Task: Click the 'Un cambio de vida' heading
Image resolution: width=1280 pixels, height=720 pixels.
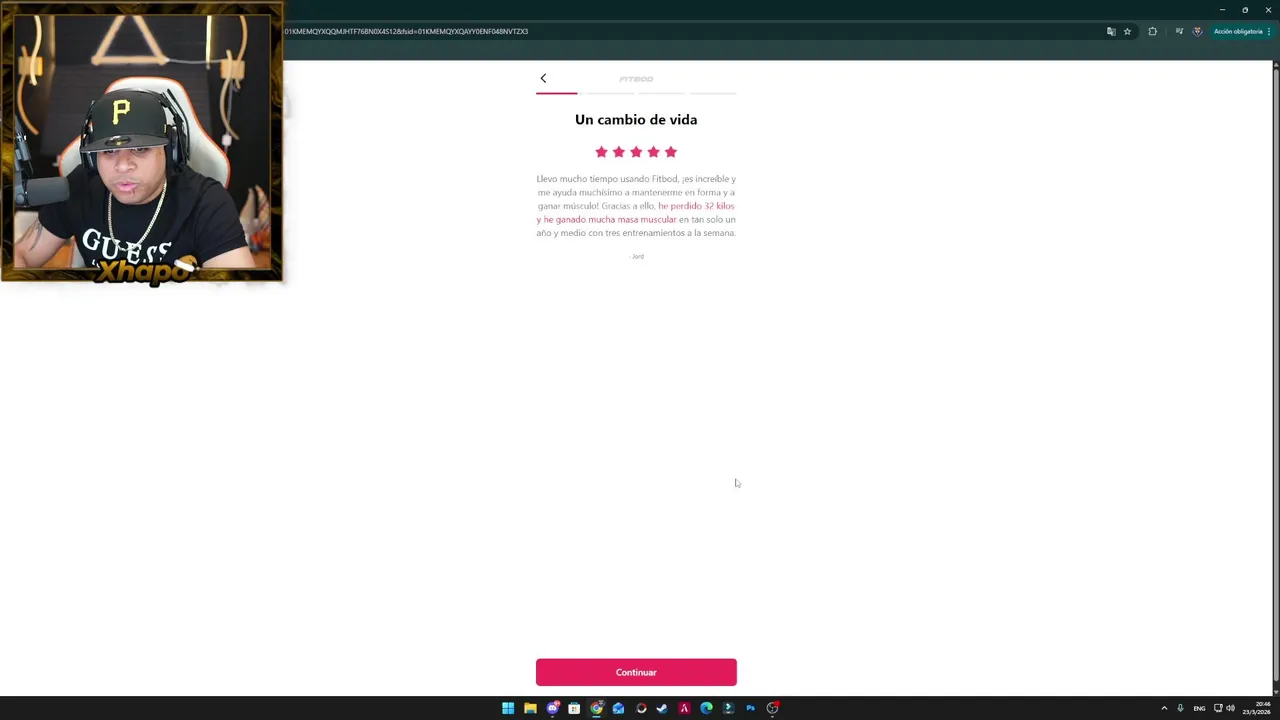Action: click(x=636, y=119)
